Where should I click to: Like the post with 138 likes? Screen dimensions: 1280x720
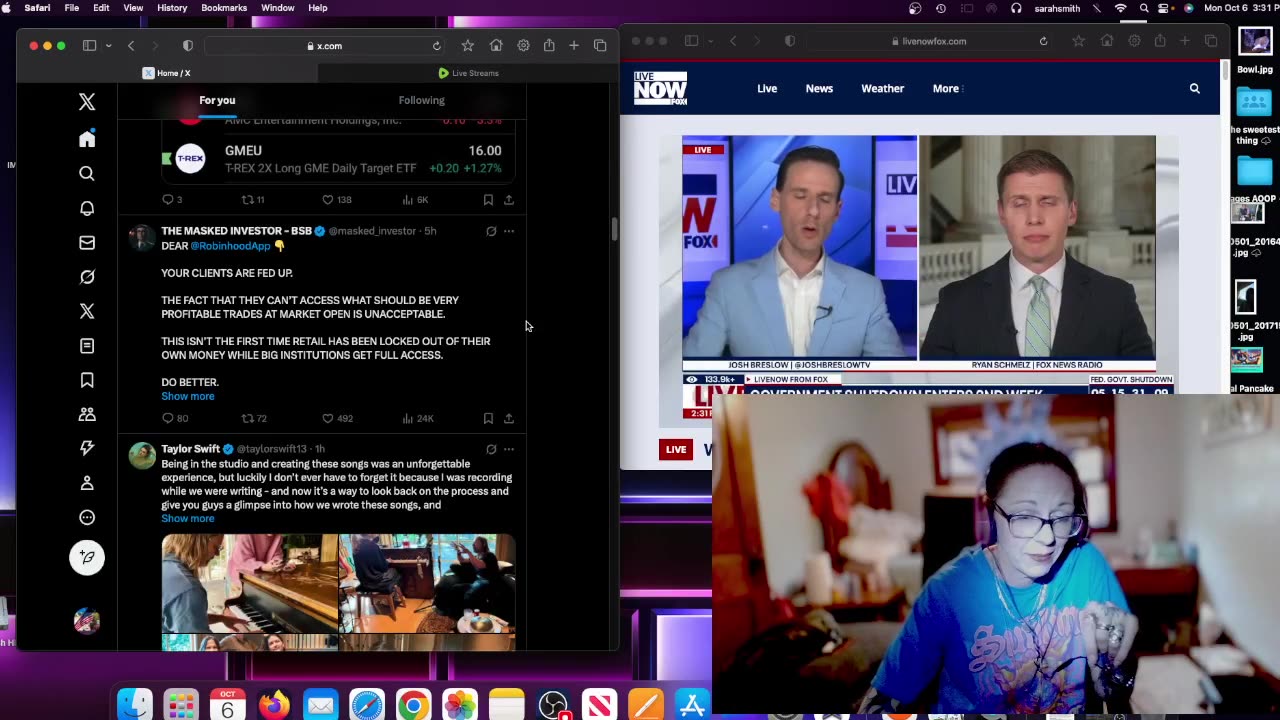pyautogui.click(x=327, y=200)
